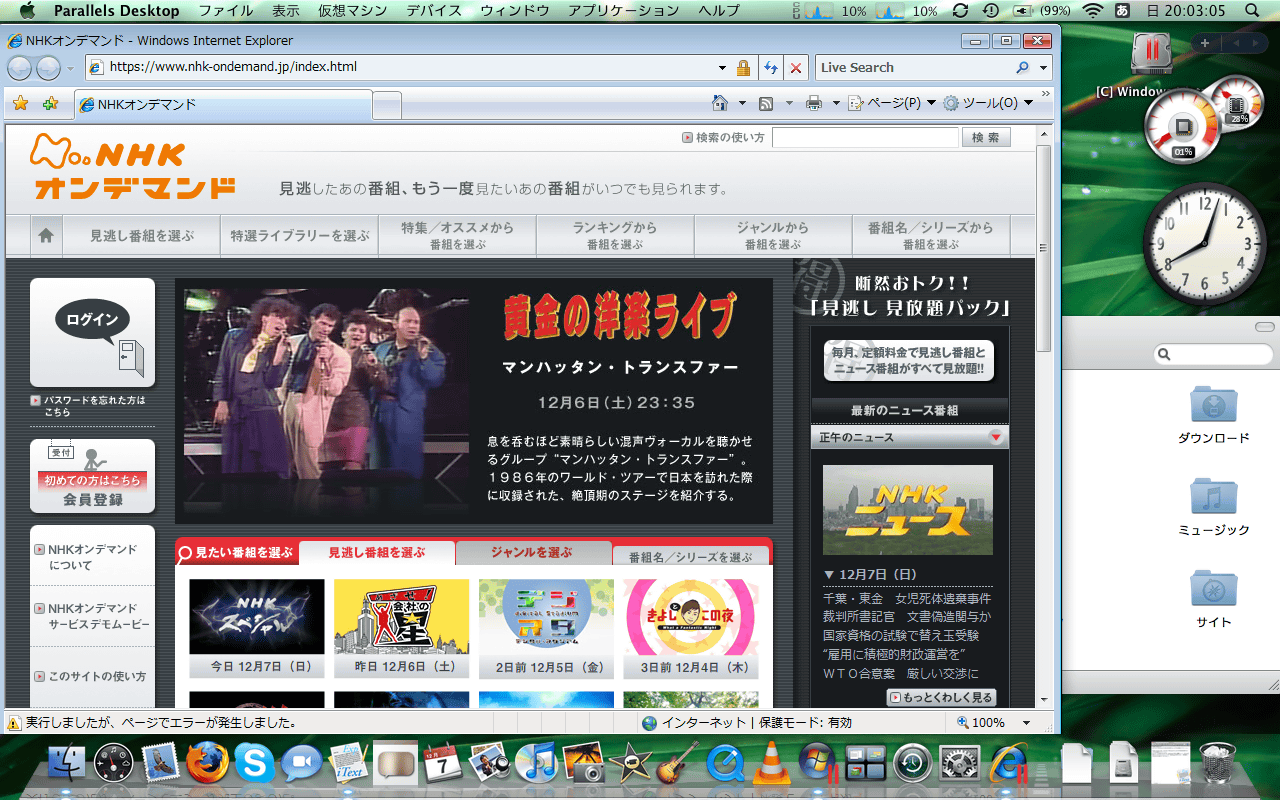Open the NHKオンデマンドについて link
Screen dimensions: 1280x800
pyautogui.click(x=93, y=557)
